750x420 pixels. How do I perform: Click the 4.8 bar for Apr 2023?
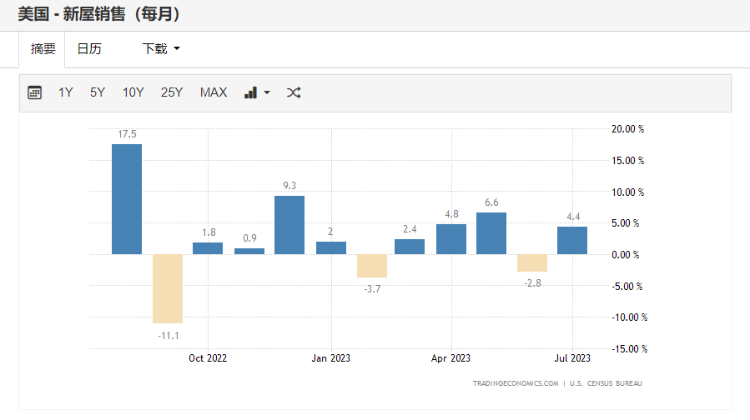click(x=451, y=239)
